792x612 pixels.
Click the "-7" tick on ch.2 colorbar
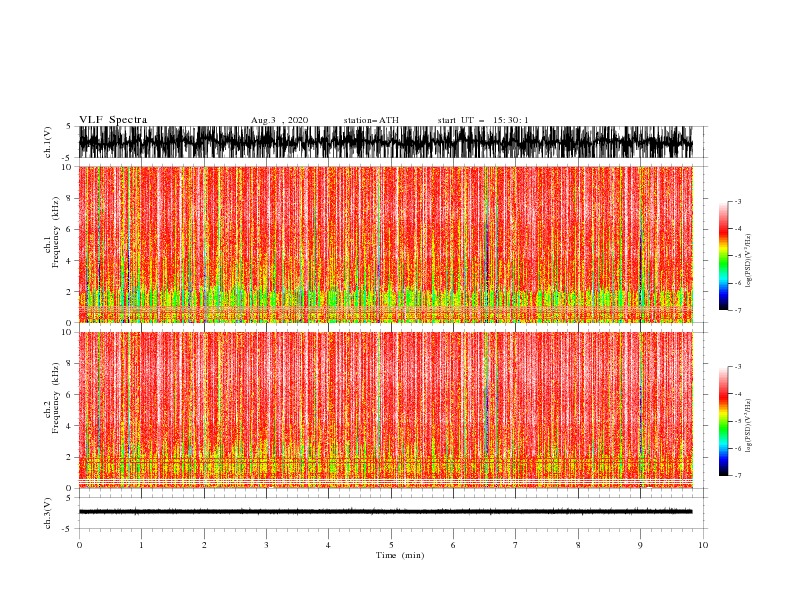pyautogui.click(x=738, y=476)
